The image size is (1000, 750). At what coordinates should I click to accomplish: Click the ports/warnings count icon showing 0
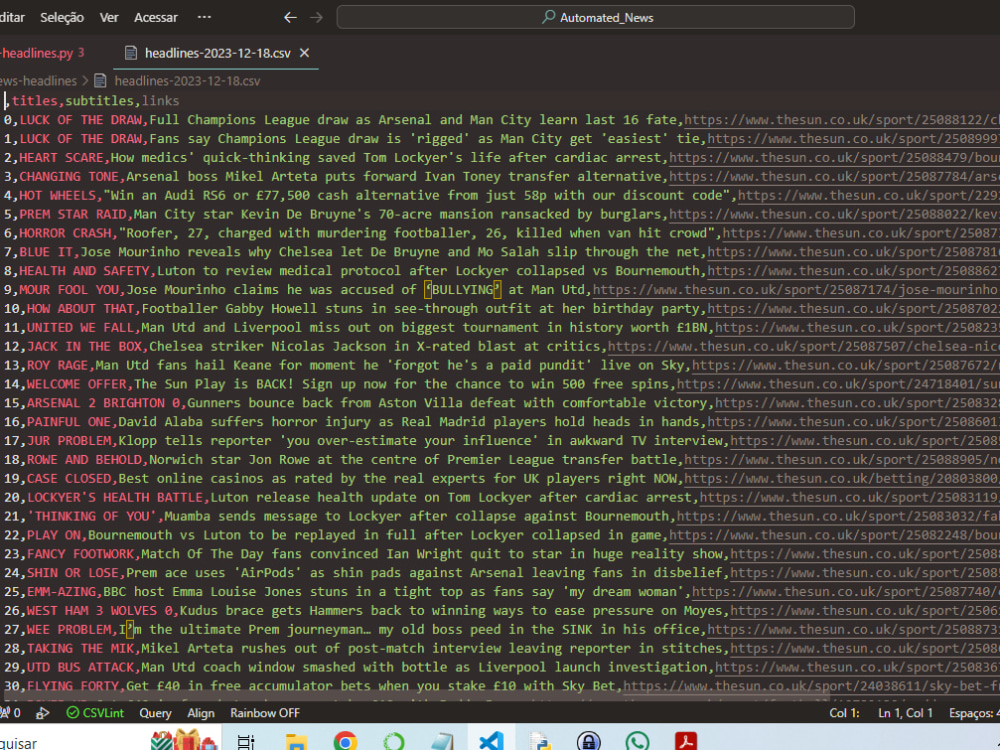11,713
